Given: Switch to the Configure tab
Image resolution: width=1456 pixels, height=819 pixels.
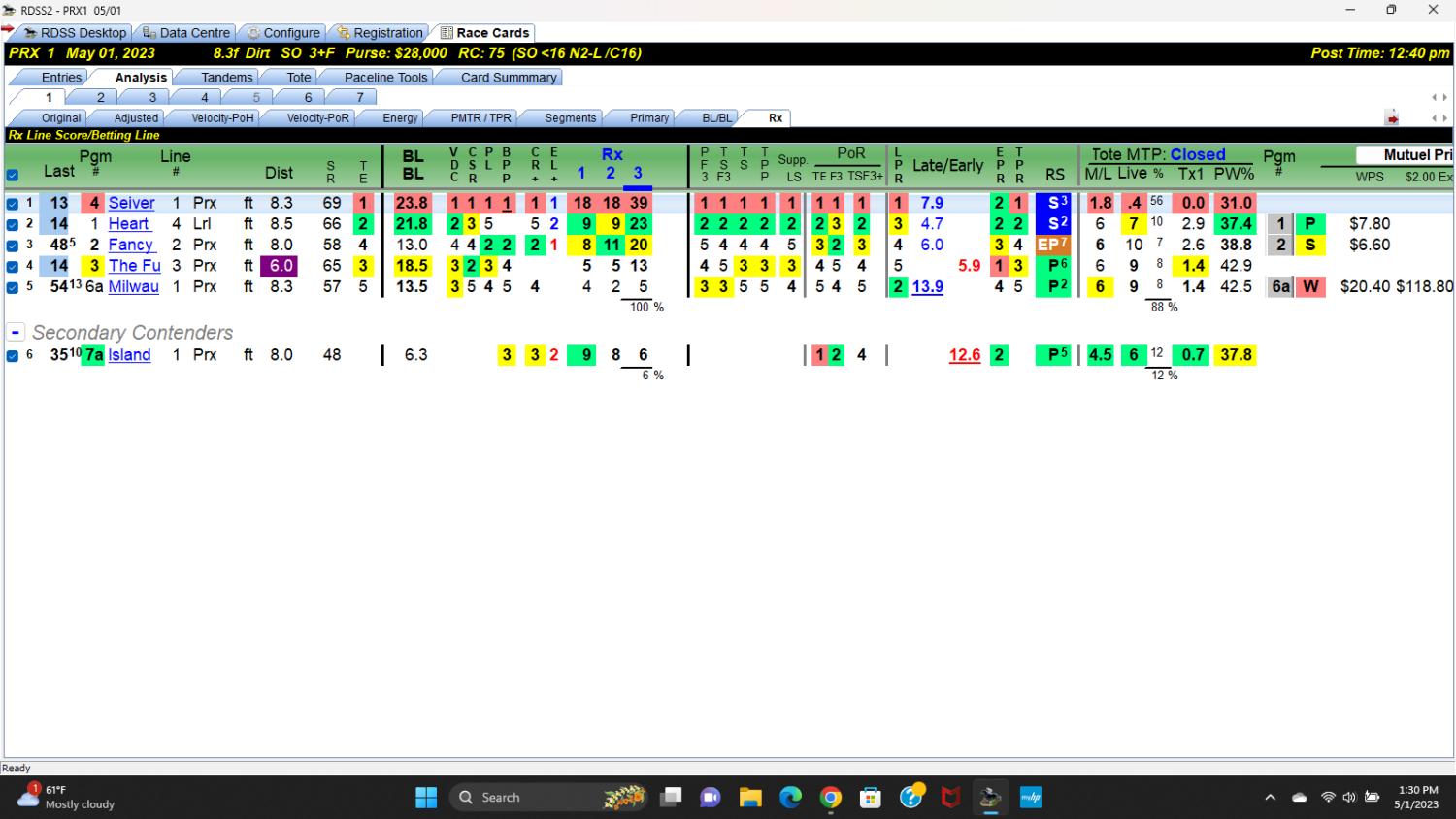Looking at the screenshot, I should (282, 32).
